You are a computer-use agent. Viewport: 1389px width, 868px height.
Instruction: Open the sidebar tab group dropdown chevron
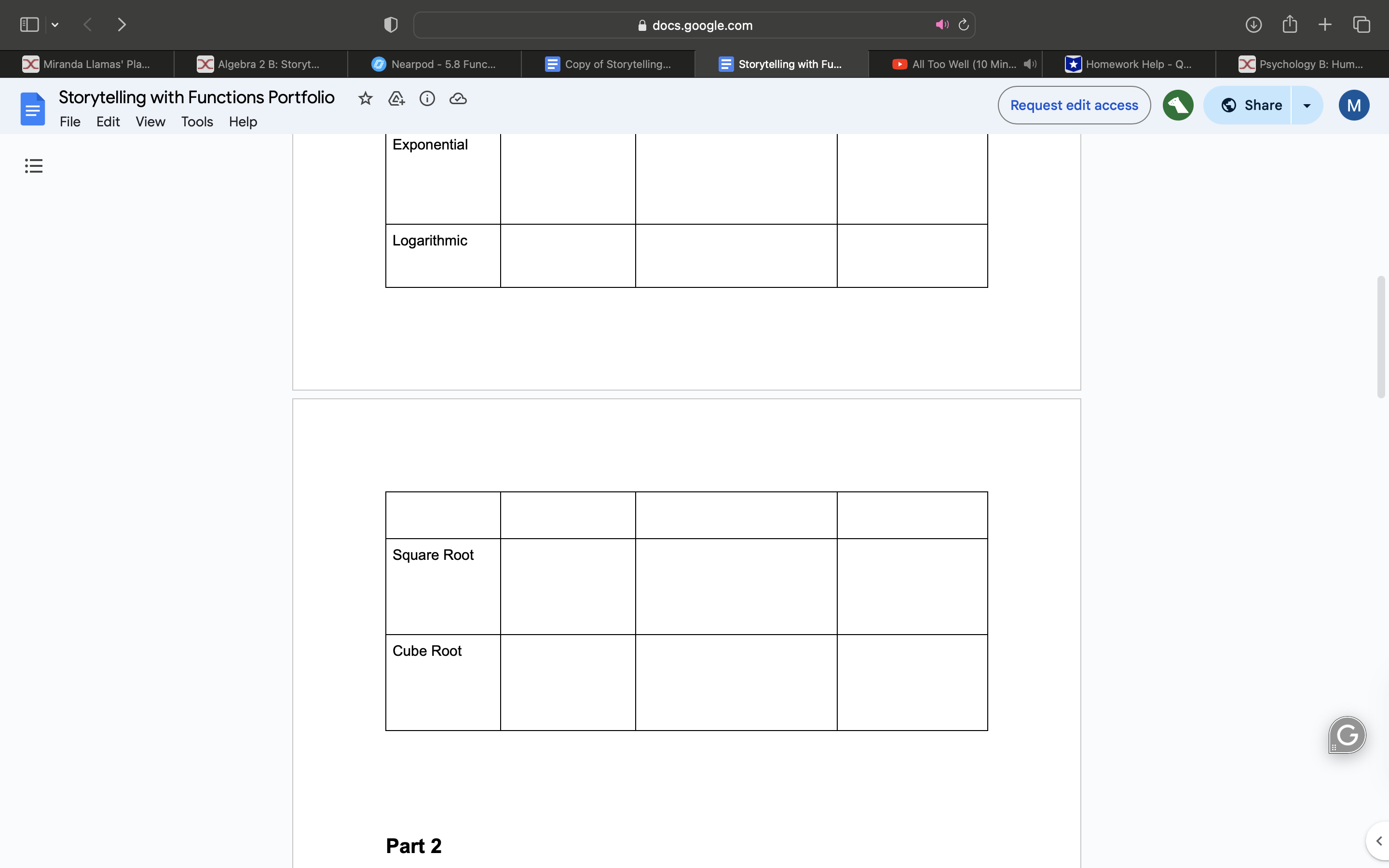(55, 25)
